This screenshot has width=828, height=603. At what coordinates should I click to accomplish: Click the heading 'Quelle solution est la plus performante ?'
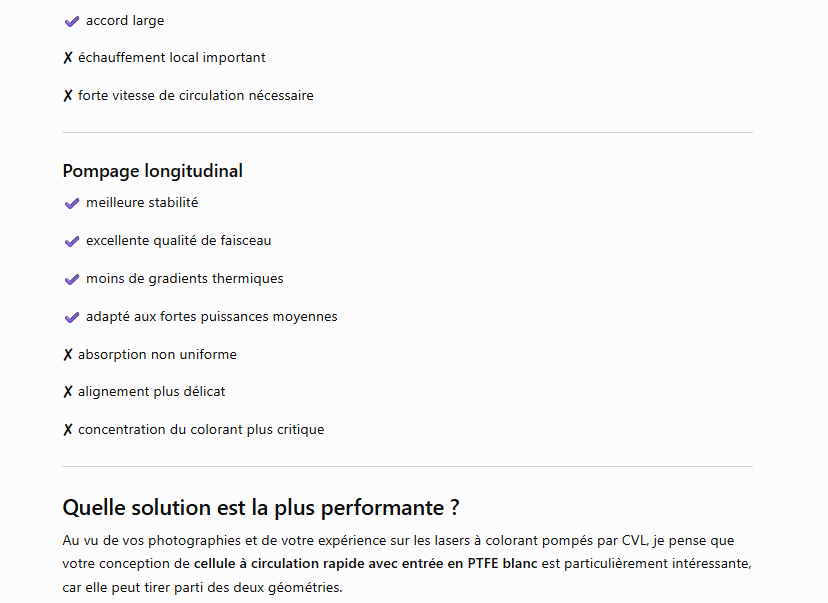(261, 507)
